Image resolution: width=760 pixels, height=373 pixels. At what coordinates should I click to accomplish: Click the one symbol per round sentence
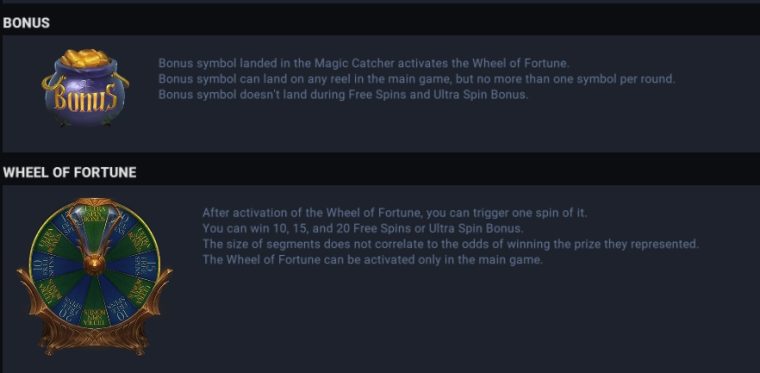click(416, 79)
